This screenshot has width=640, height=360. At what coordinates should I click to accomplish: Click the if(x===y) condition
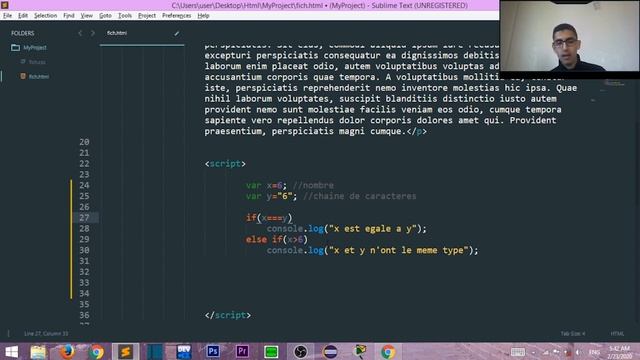(269, 218)
